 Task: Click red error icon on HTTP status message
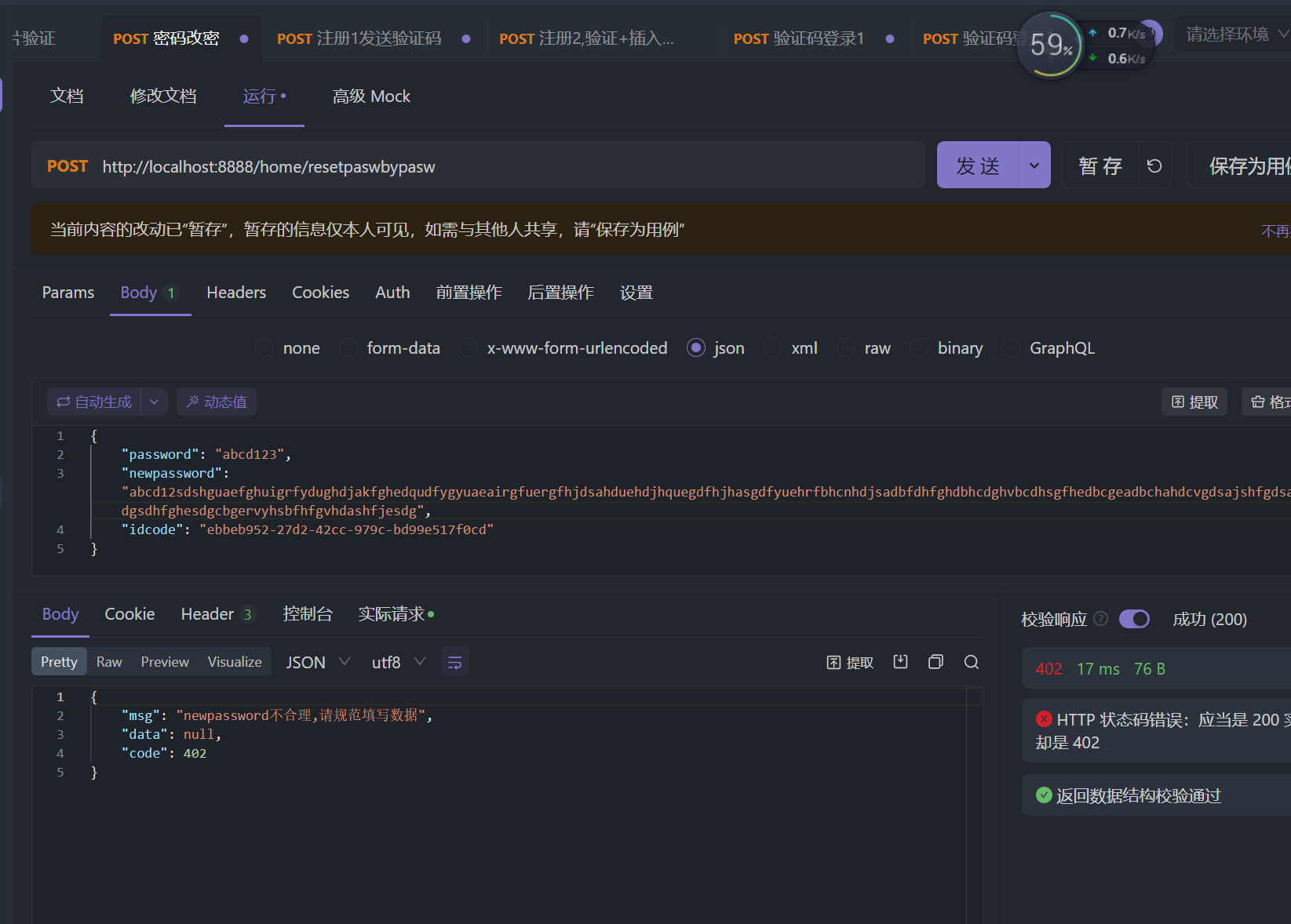tap(1044, 719)
